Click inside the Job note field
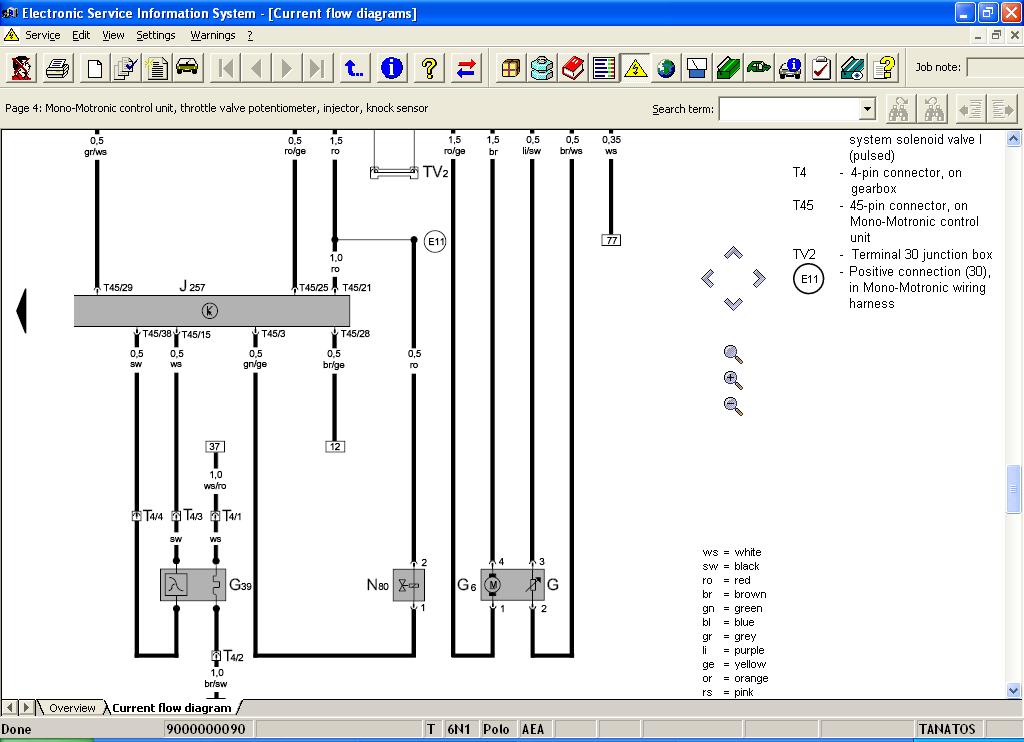 pos(993,68)
